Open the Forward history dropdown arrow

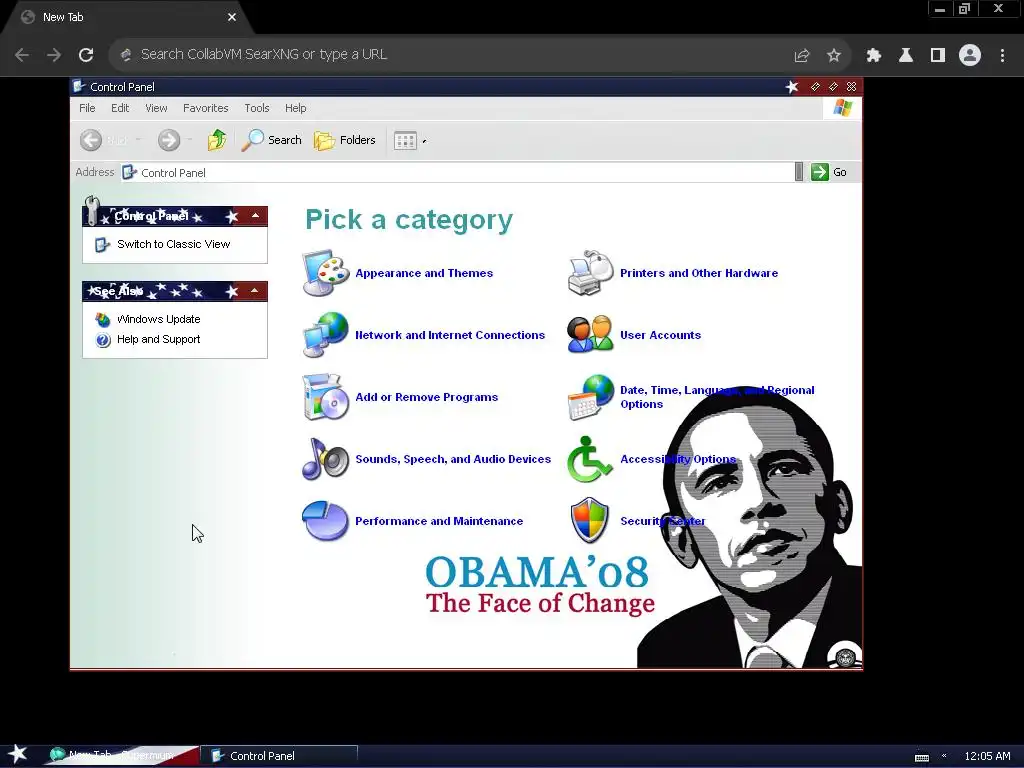point(190,140)
